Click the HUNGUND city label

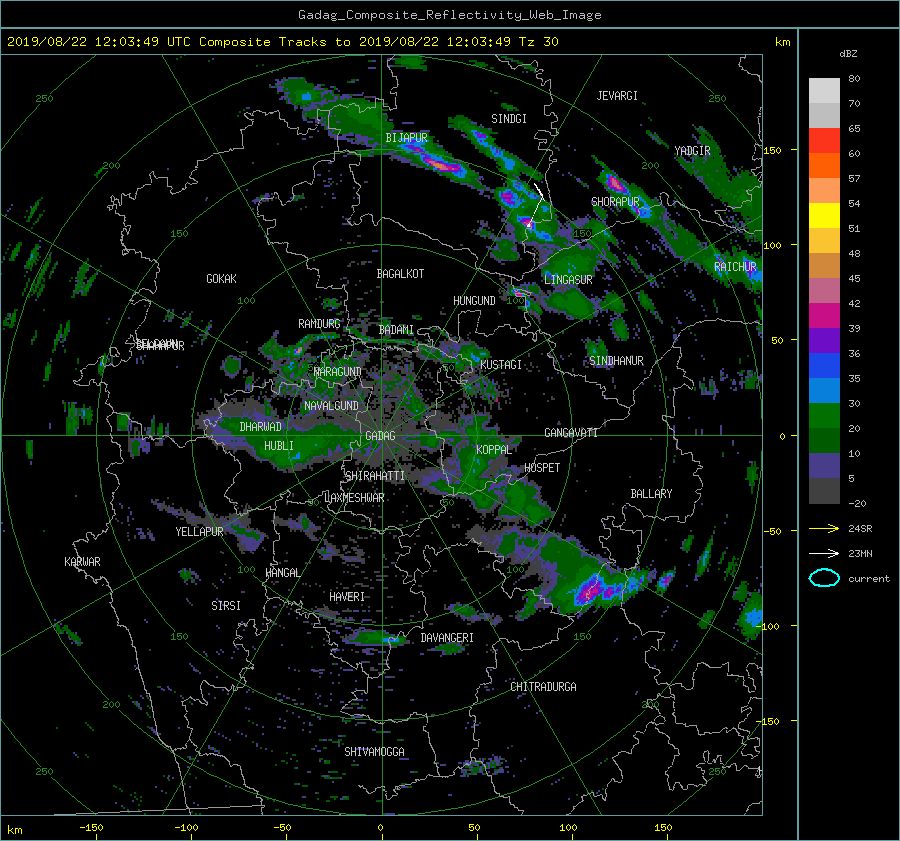pyautogui.click(x=474, y=301)
